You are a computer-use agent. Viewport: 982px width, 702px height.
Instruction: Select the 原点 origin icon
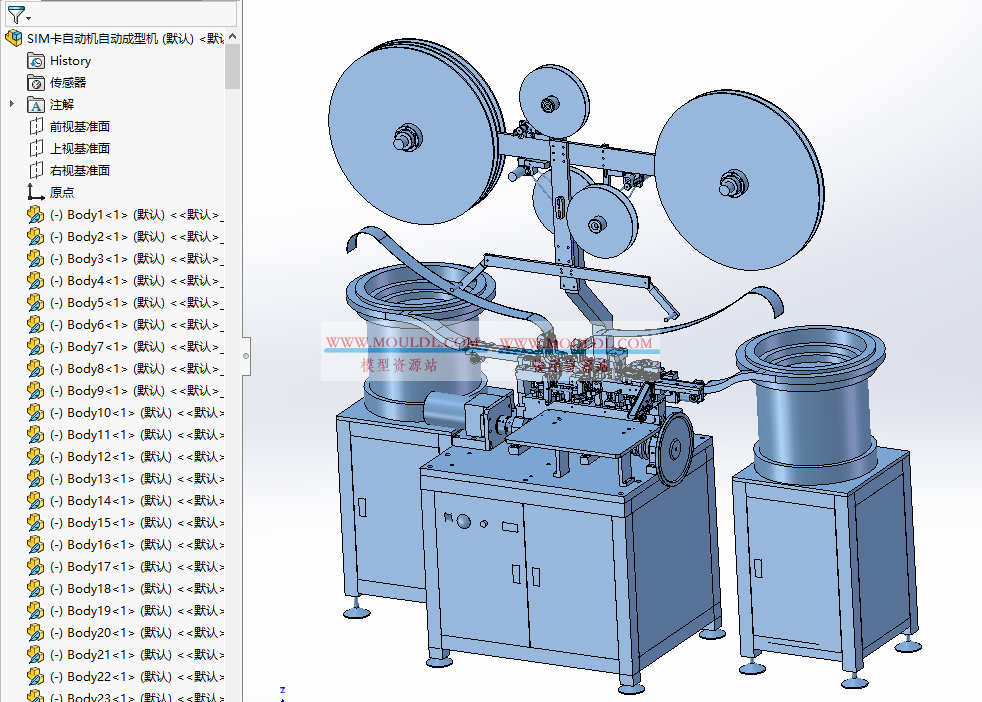point(36,193)
